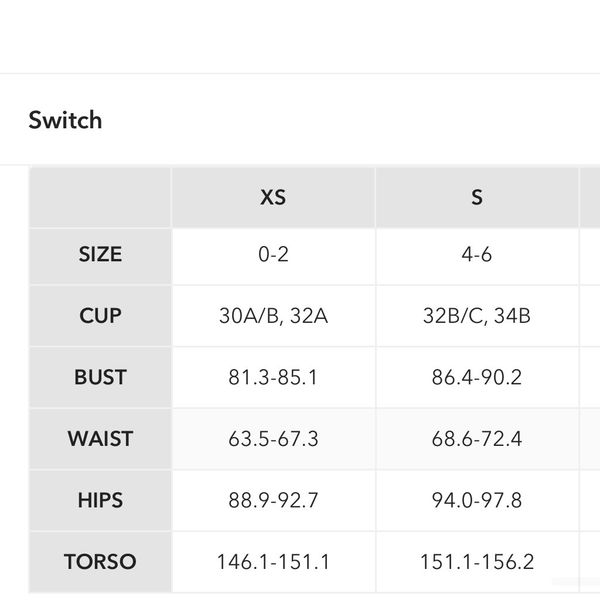Click the SIZE row label
Screen dimensions: 600x600
(x=100, y=254)
